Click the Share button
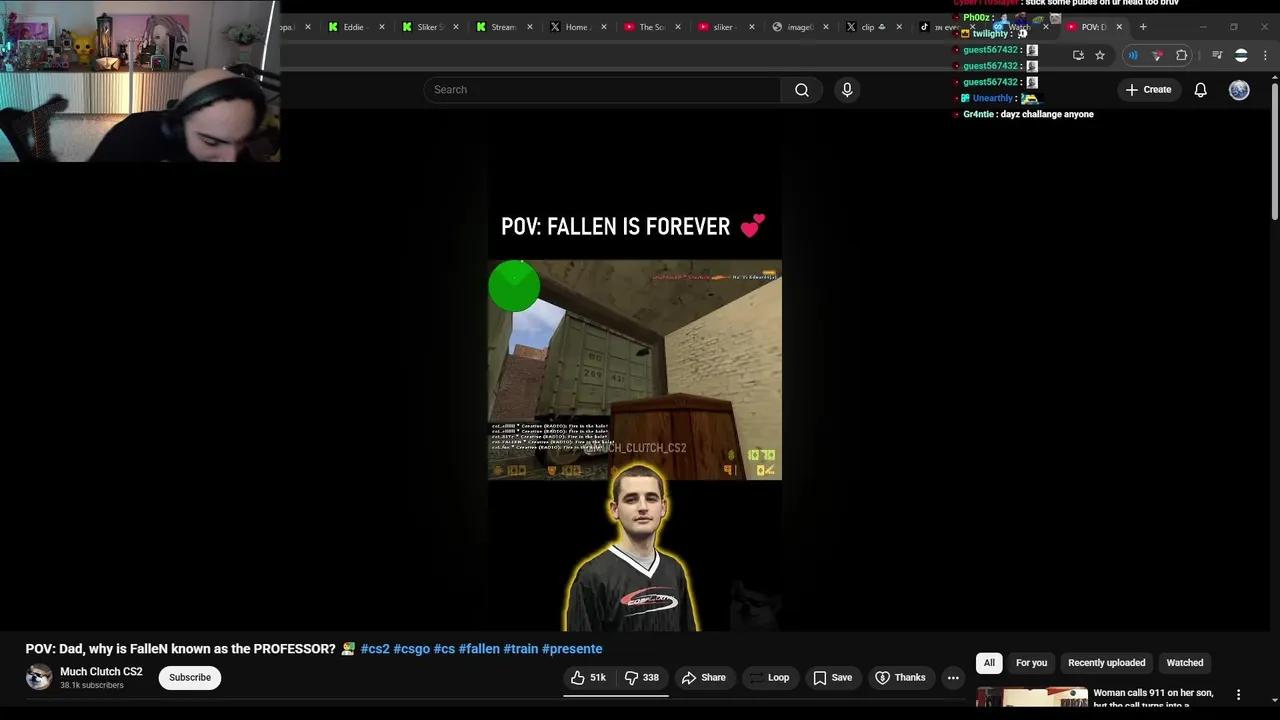This screenshot has height=720, width=1280. (704, 678)
